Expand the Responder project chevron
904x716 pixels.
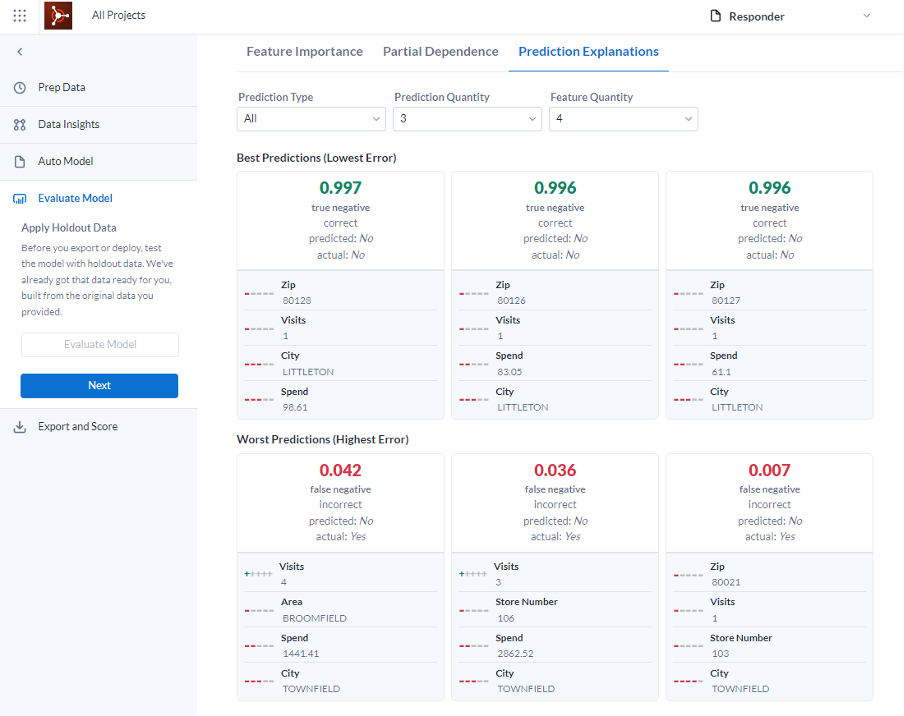(x=866, y=16)
